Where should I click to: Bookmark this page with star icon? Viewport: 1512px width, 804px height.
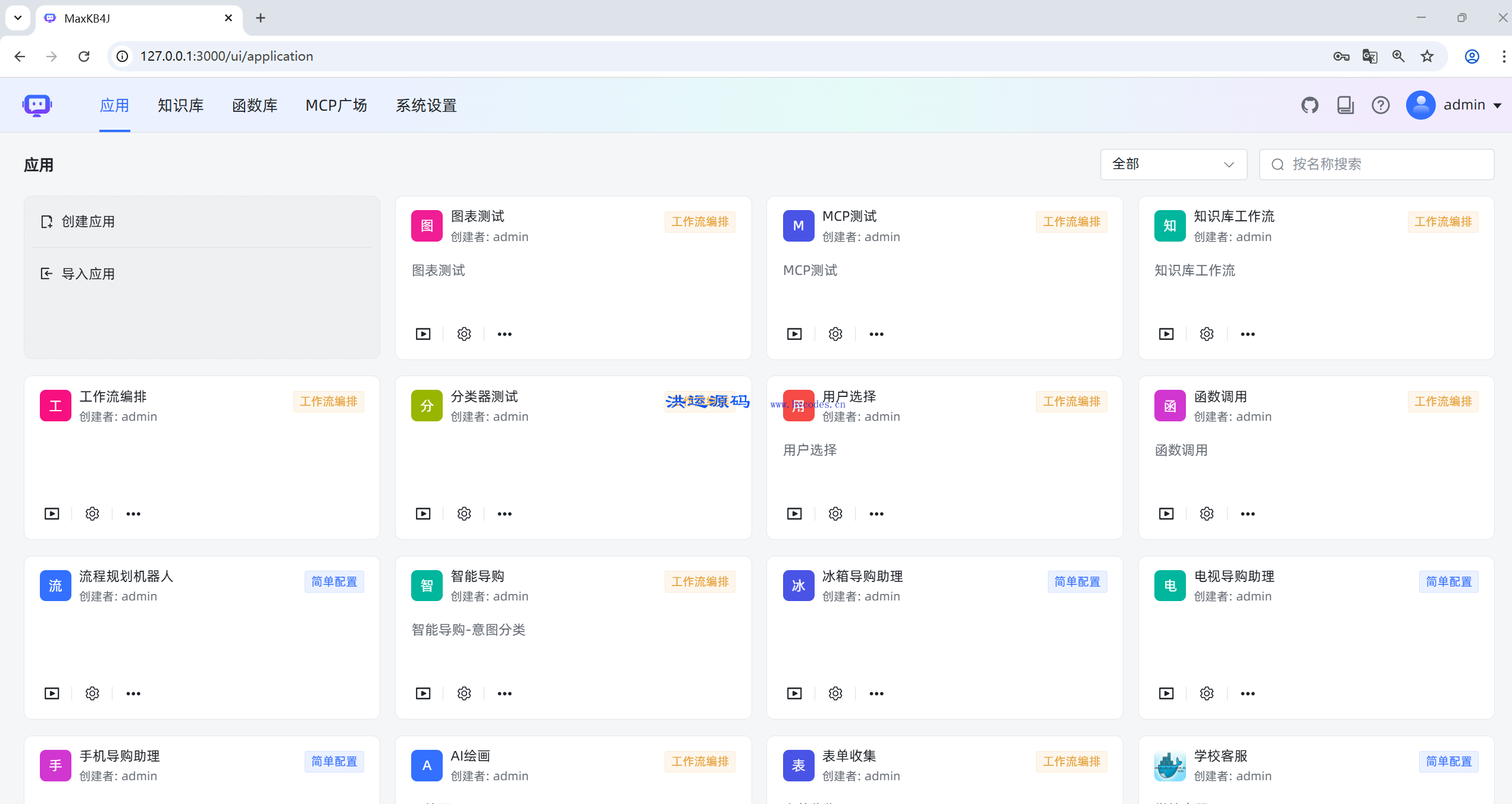1427,56
